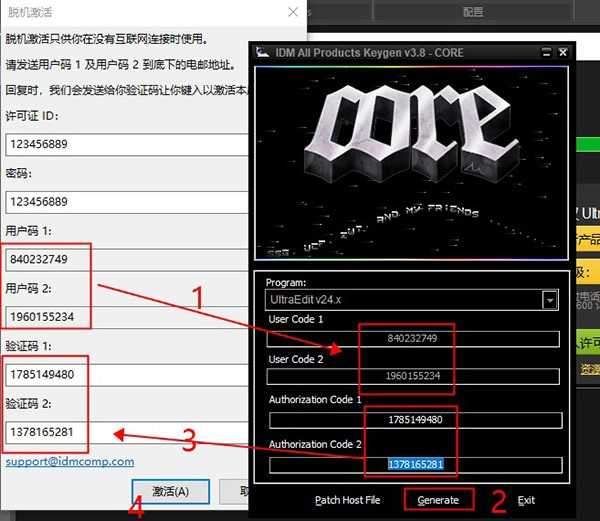
Task: Click the 用户码 1 field with 840232749
Action: 127,260
